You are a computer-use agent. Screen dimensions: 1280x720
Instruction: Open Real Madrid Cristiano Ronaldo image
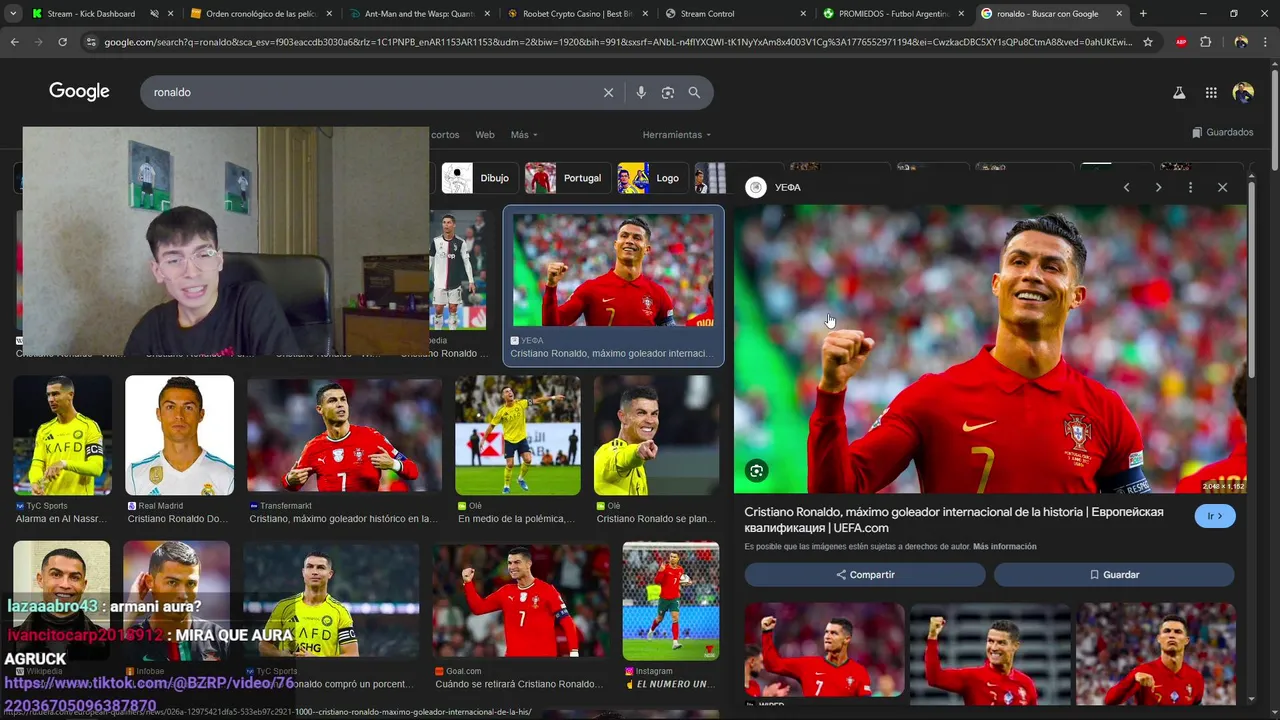[179, 436]
